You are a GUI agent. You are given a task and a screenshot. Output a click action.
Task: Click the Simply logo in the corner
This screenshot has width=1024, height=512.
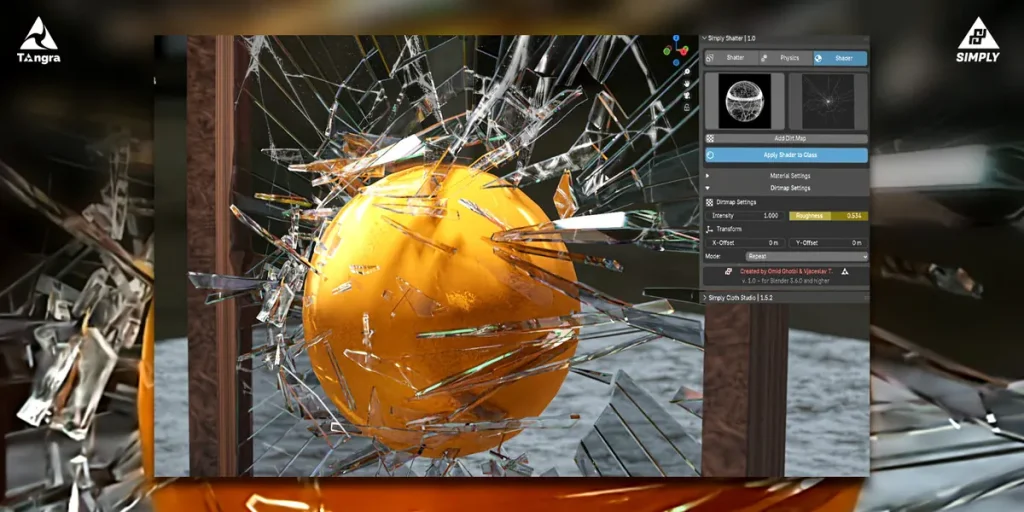pyautogui.click(x=977, y=40)
